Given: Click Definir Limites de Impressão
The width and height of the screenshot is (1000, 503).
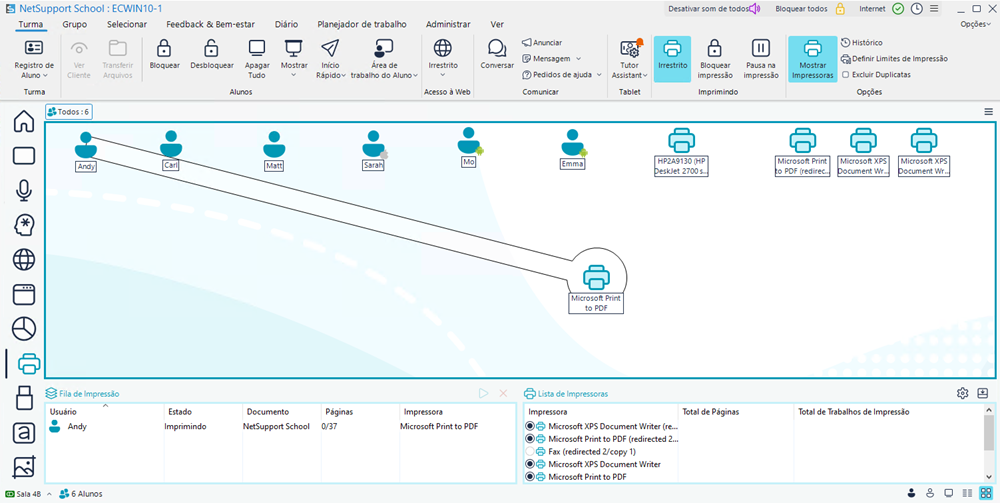Looking at the screenshot, I should (x=894, y=59).
